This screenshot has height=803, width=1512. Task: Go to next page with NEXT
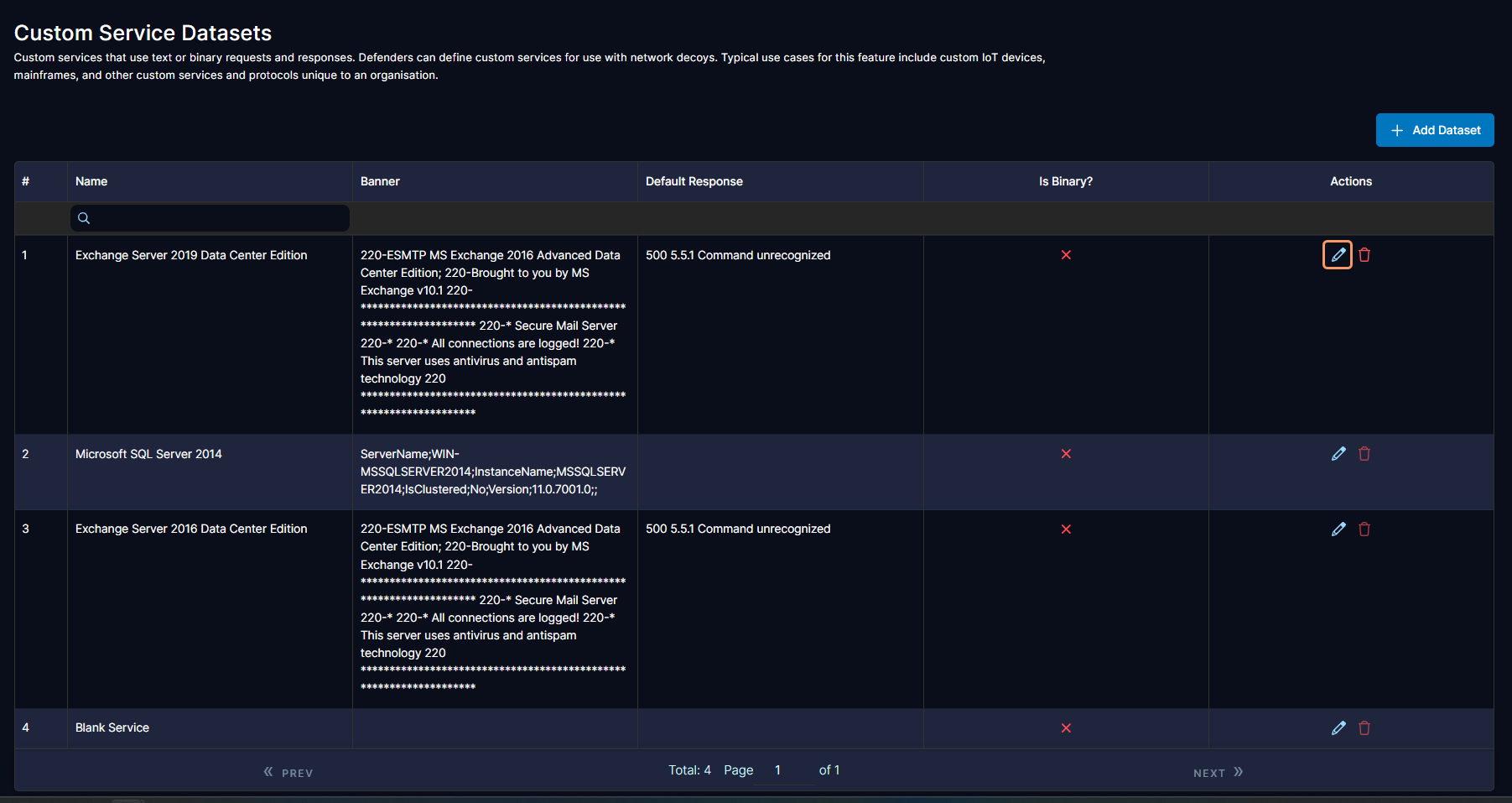tap(1218, 772)
